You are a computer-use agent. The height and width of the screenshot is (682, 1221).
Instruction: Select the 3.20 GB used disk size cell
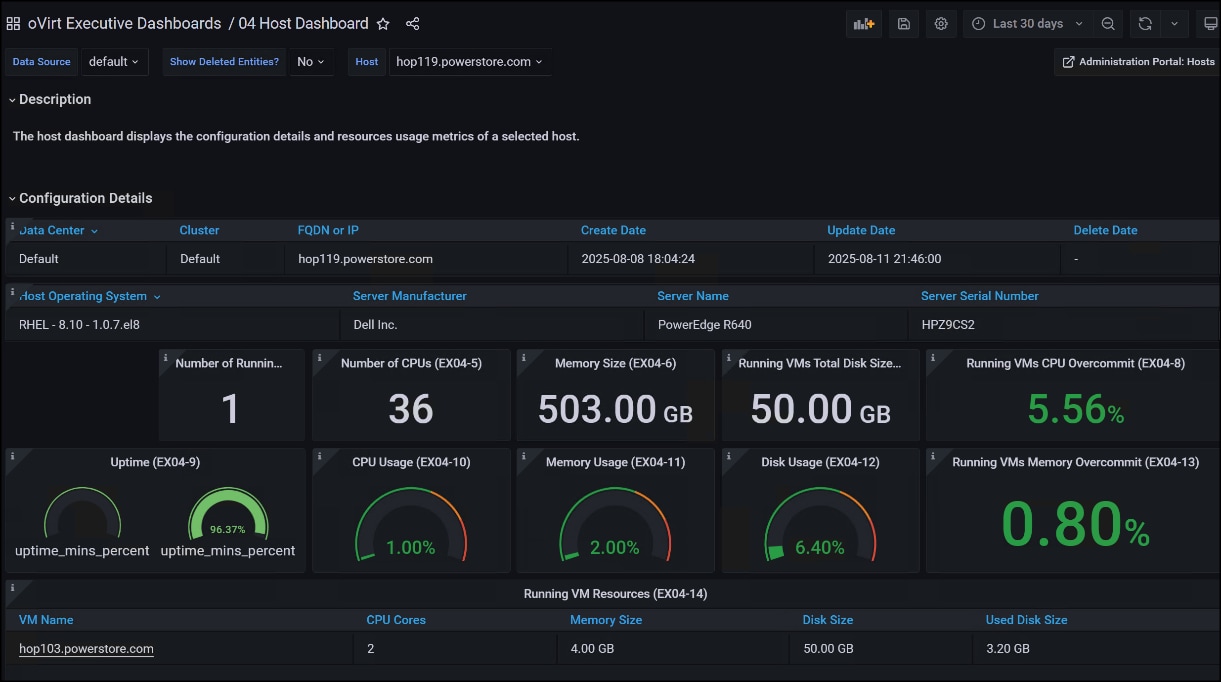click(1096, 649)
